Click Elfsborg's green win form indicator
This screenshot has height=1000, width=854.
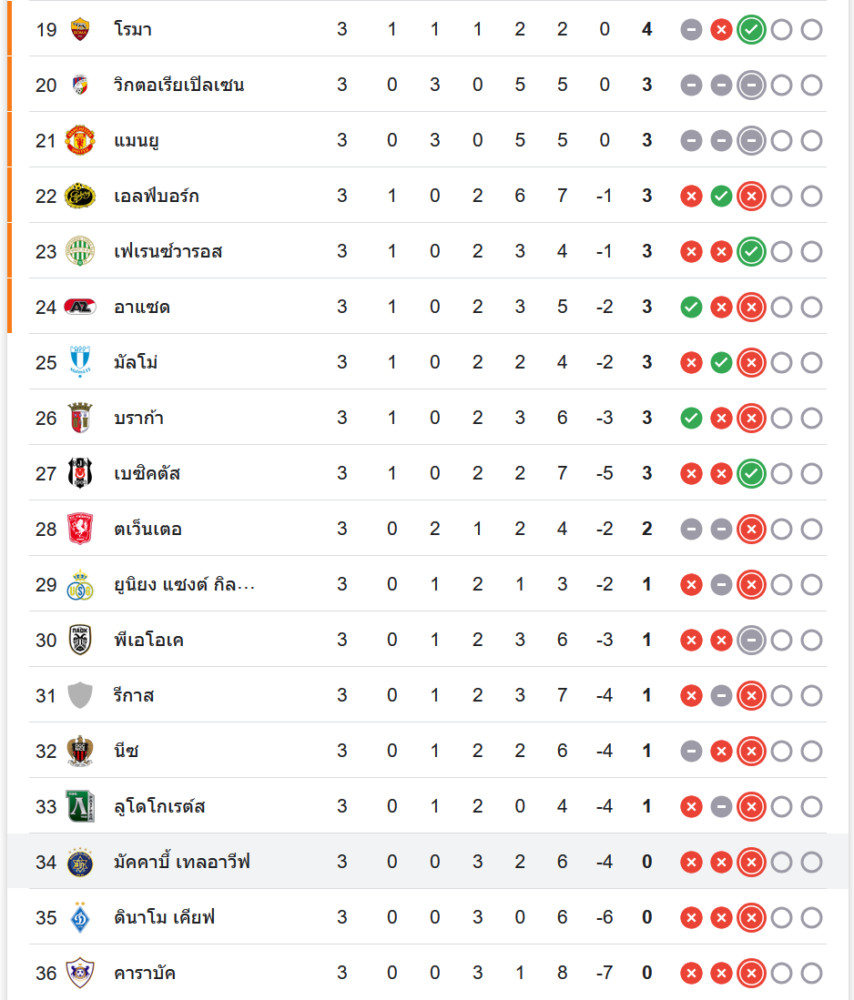pyautogui.click(x=721, y=196)
